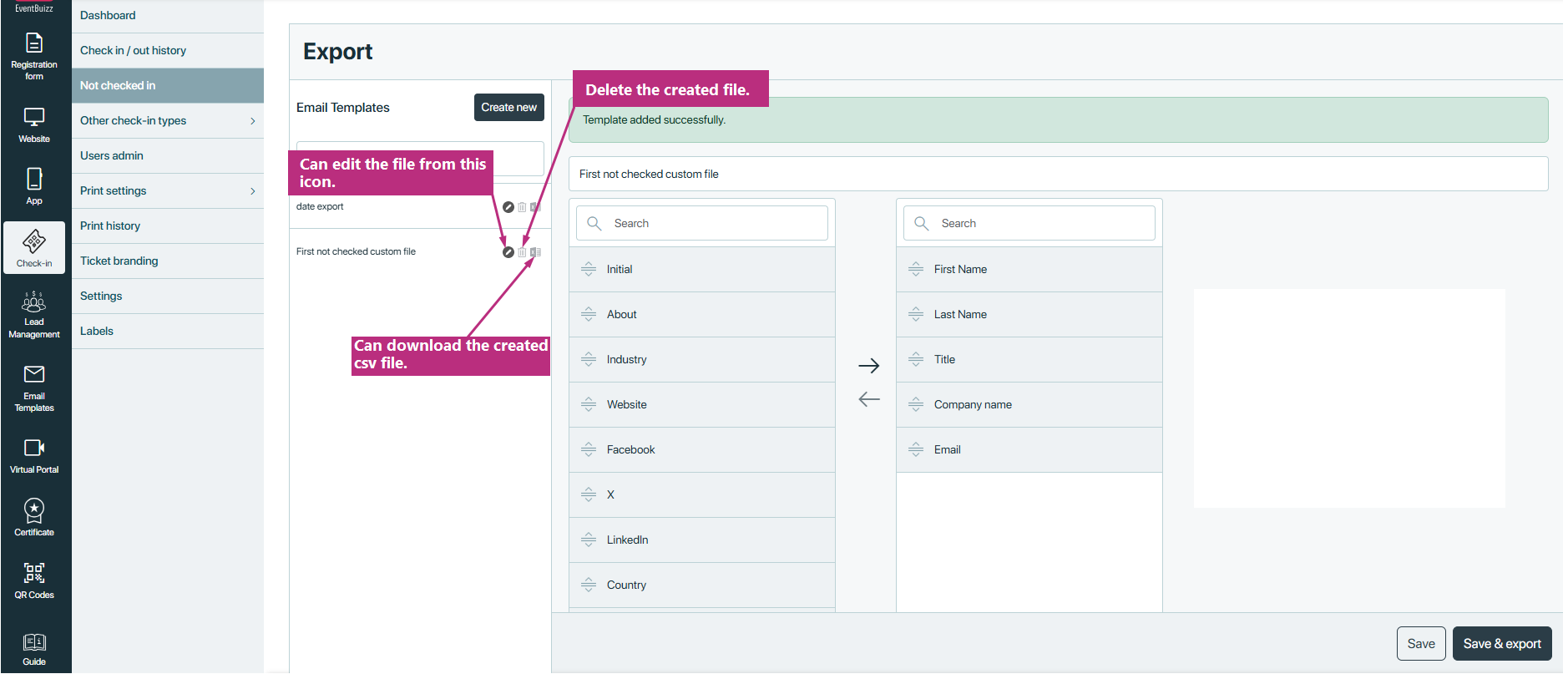Image resolution: width=1568 pixels, height=674 pixels.
Task: Open the QR Codes section in sidebar
Action: tap(34, 580)
